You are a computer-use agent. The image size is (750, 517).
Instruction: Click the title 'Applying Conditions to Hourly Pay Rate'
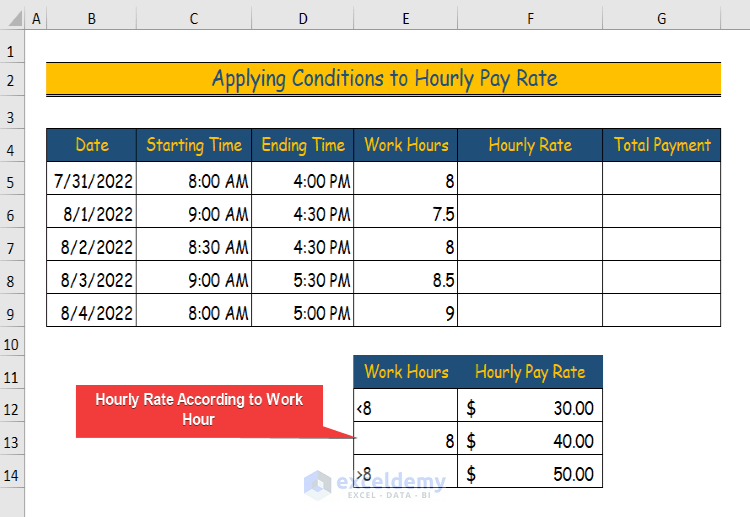coord(384,79)
